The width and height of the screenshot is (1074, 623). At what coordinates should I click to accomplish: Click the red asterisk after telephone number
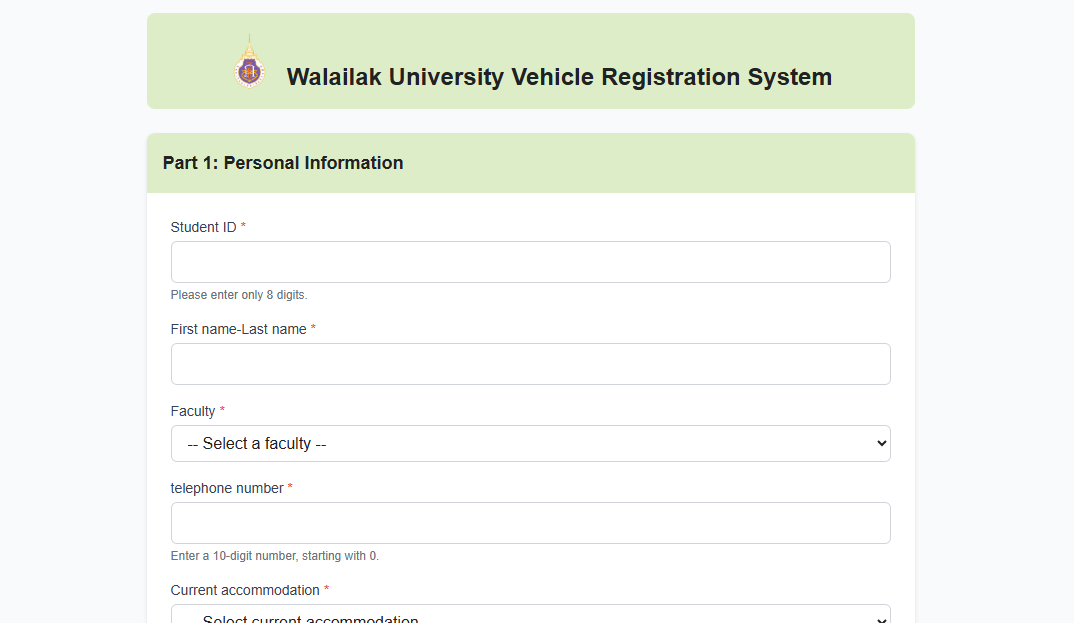290,488
